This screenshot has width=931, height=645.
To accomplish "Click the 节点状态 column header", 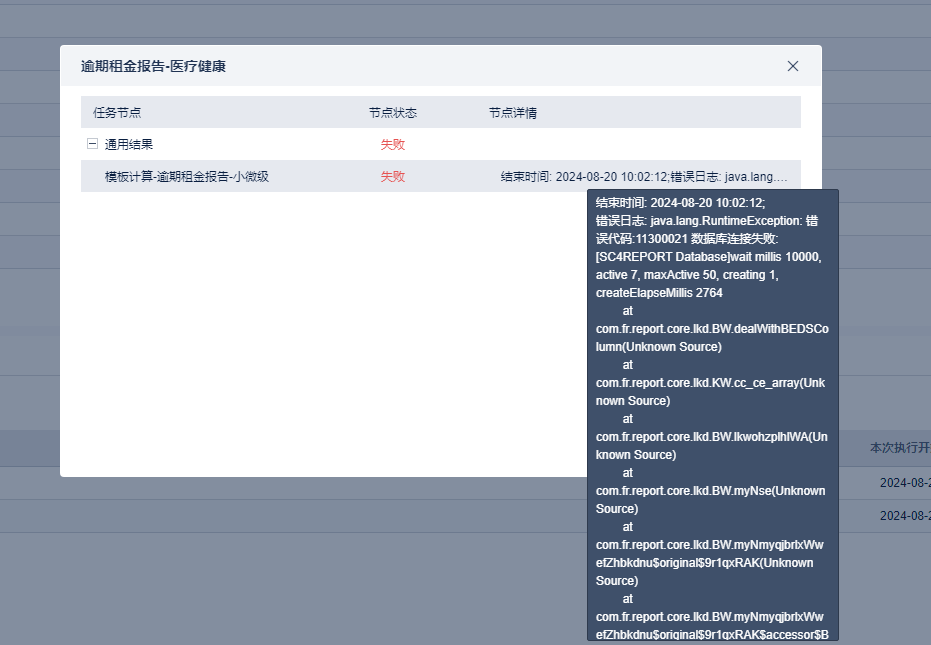I will coord(392,112).
